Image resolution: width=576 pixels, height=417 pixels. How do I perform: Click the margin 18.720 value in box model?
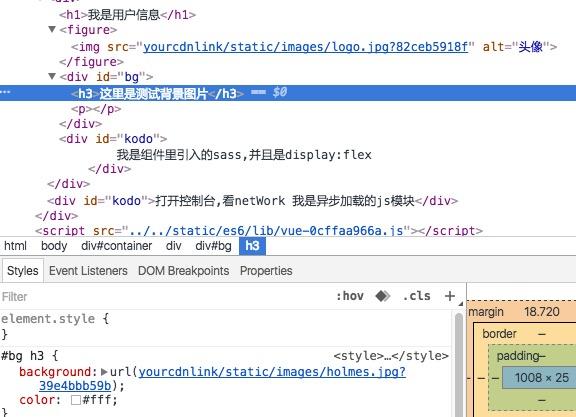(542, 312)
